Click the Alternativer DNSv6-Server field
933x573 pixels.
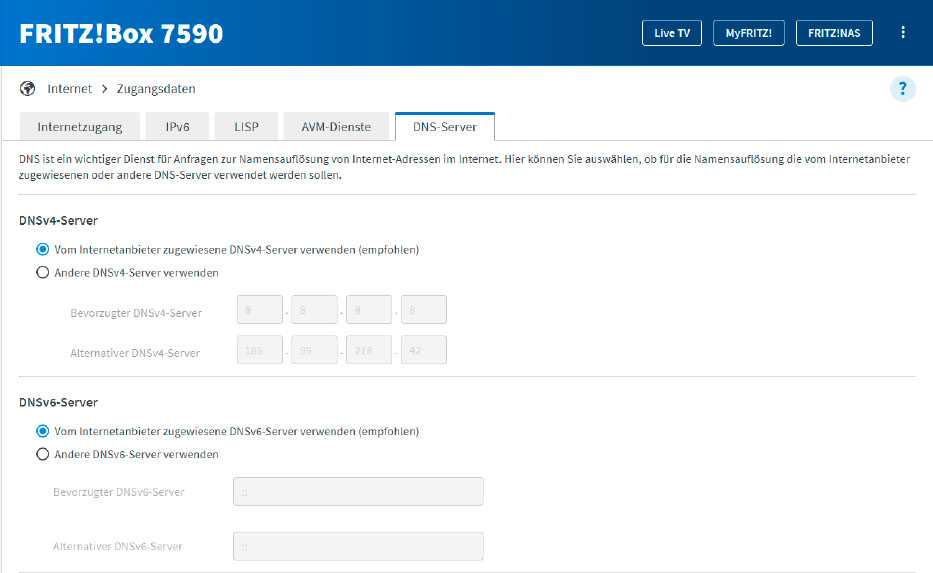[358, 546]
